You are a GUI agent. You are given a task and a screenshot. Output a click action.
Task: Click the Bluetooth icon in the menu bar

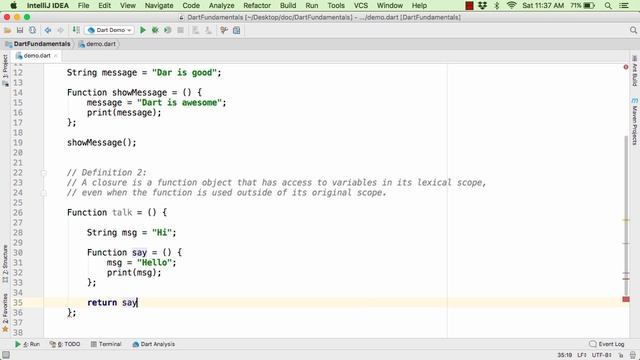coord(497,6)
